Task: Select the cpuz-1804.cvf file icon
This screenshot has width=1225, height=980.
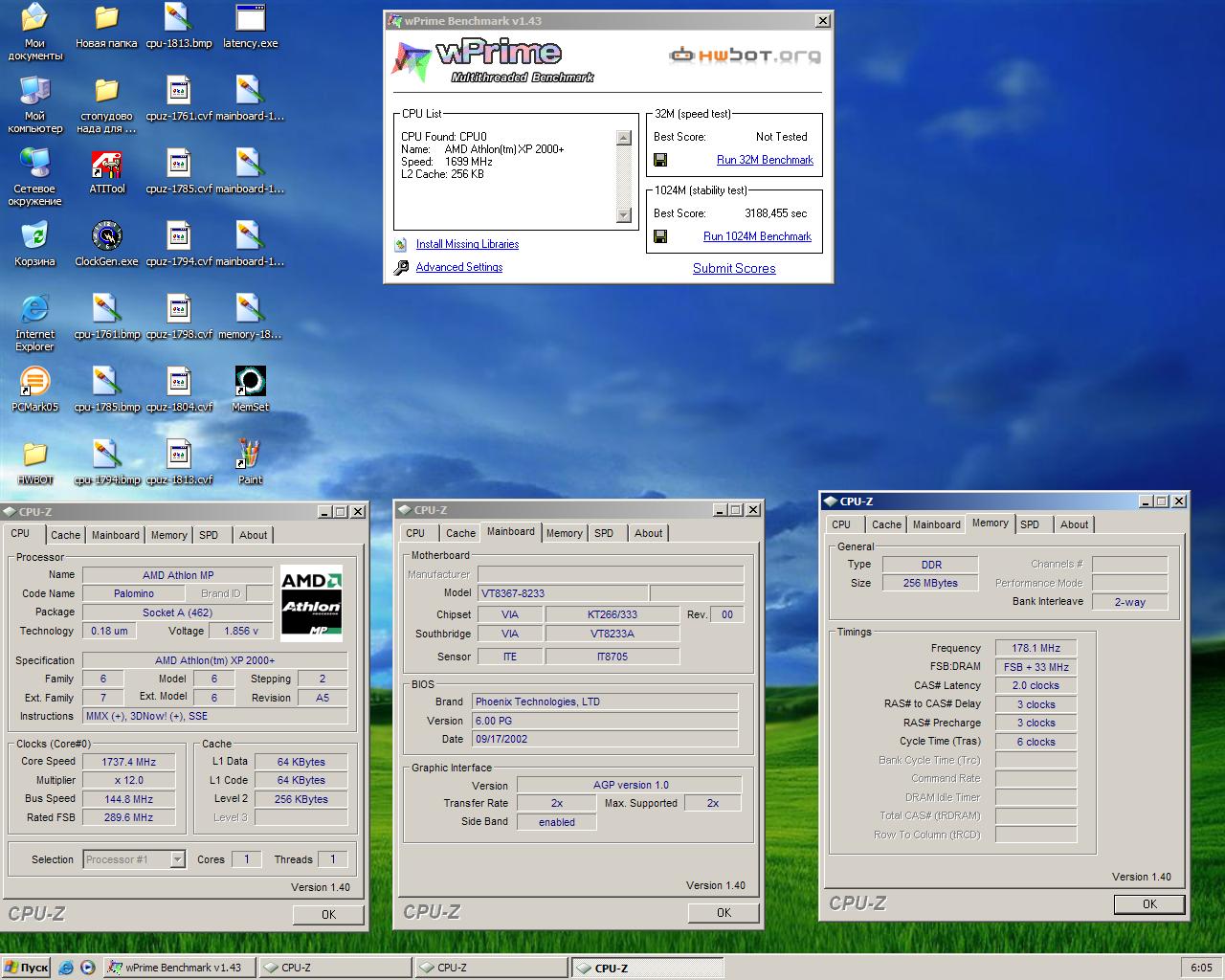Action: pos(178,383)
